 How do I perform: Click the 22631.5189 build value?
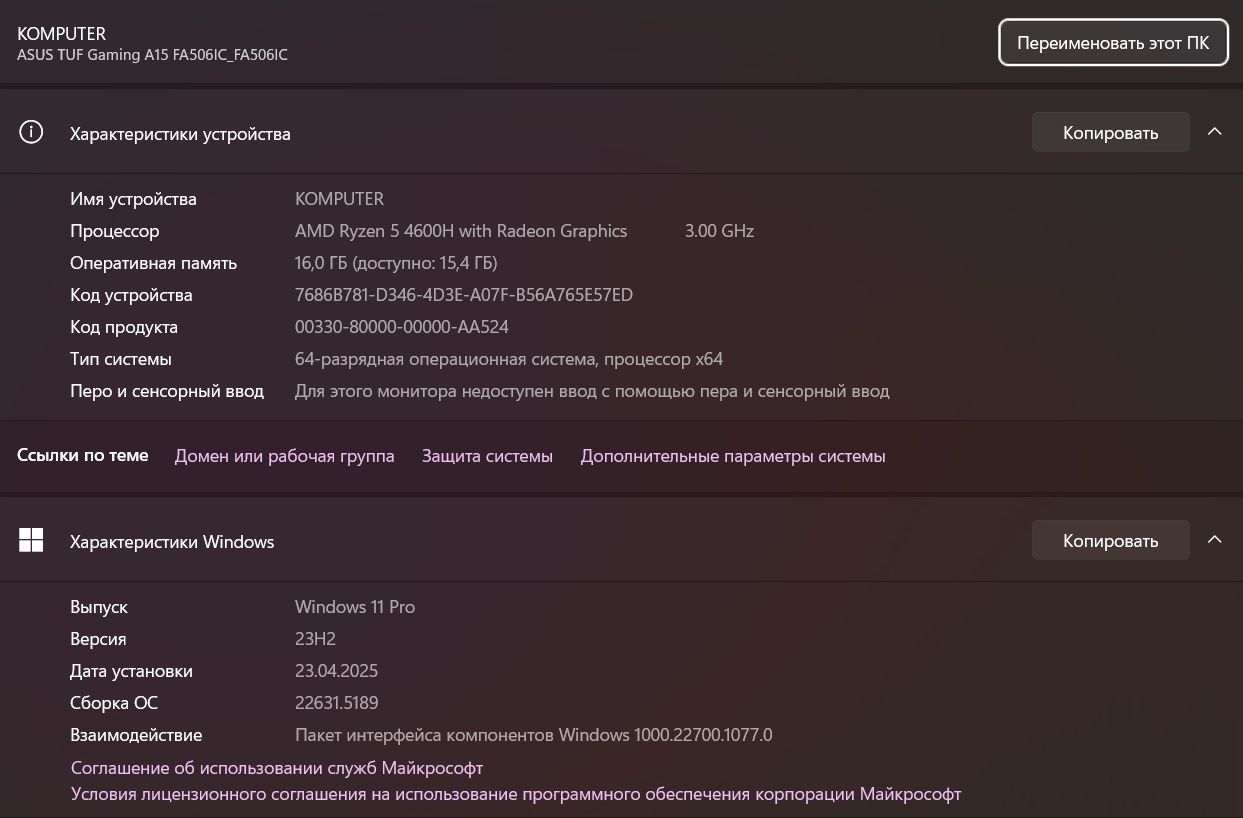(x=337, y=703)
